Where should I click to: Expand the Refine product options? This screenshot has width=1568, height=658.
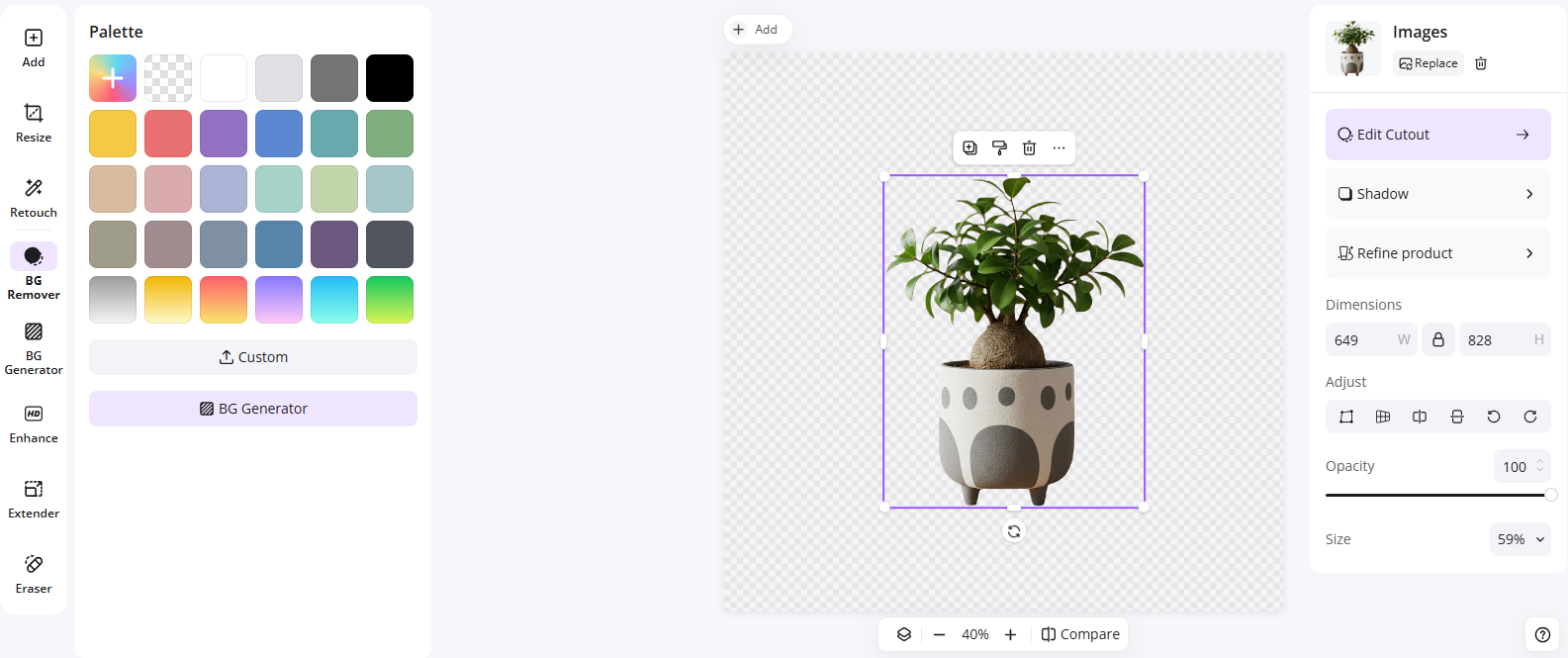click(1437, 253)
